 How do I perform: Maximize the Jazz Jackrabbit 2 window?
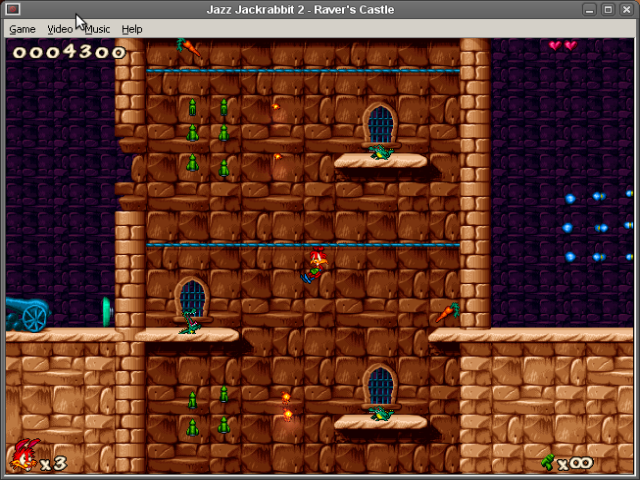(608, 9)
